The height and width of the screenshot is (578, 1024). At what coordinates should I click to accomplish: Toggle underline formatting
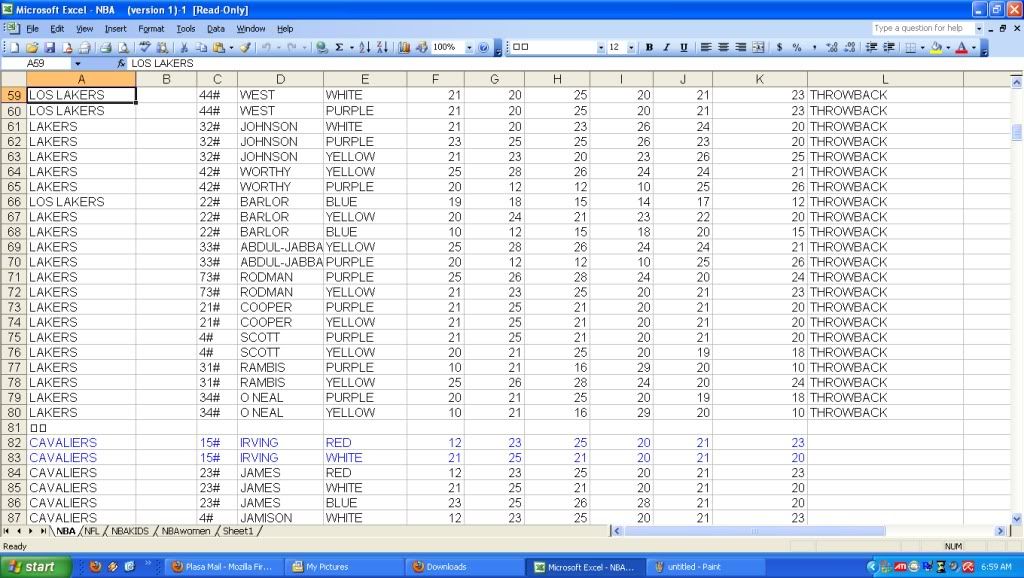(x=684, y=47)
